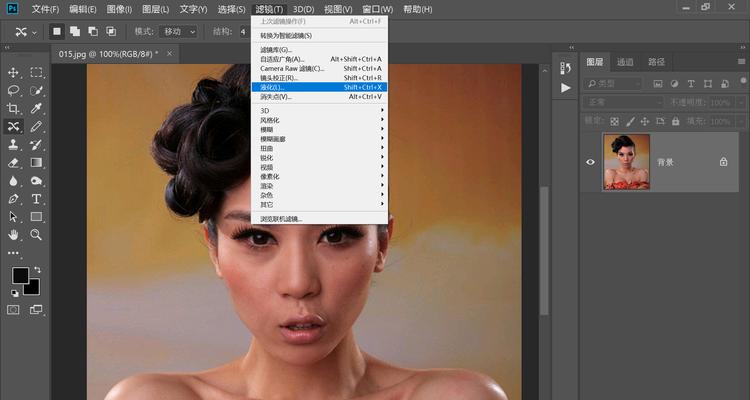Open the 图像 menu
The image size is (750, 400).
(119, 9)
